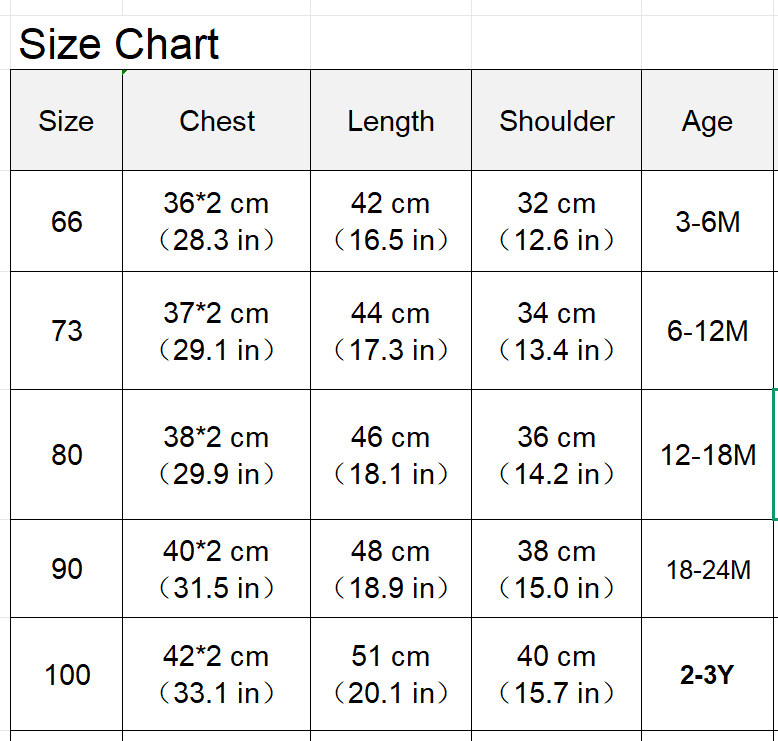
Task: Click the Age column header
Action: coord(708,121)
